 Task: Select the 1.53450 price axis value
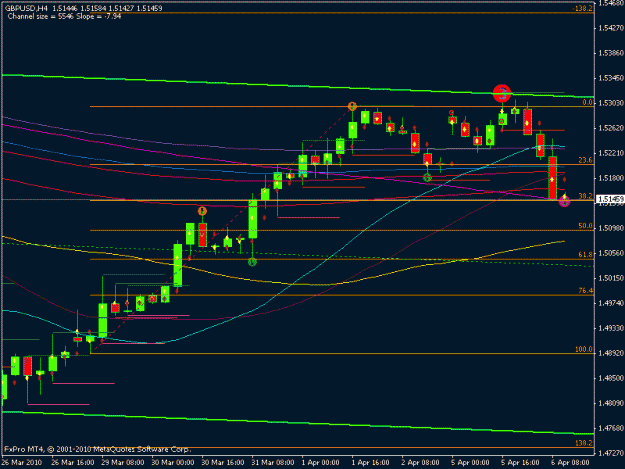pos(611,78)
